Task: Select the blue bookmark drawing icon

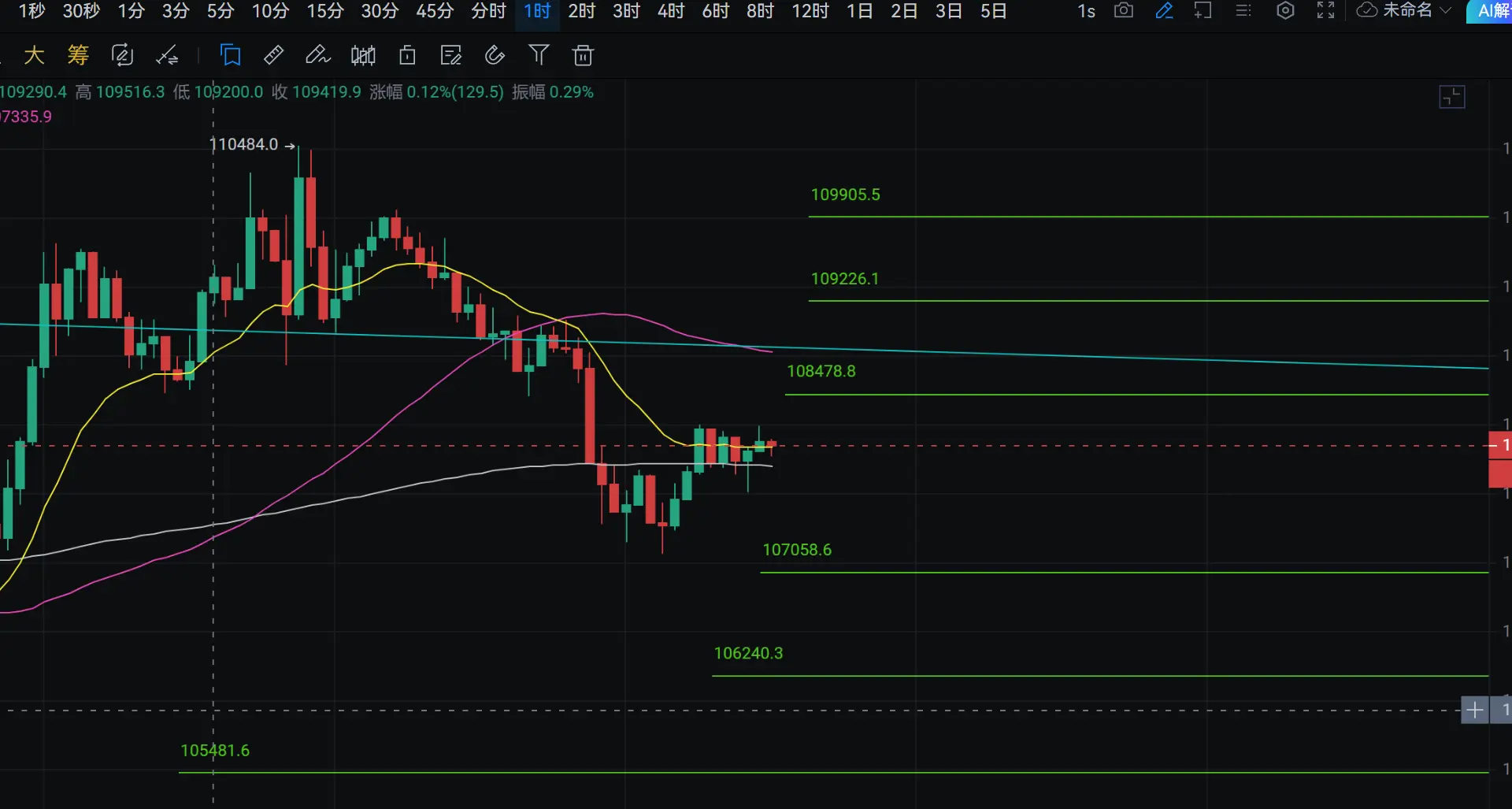Action: click(231, 55)
